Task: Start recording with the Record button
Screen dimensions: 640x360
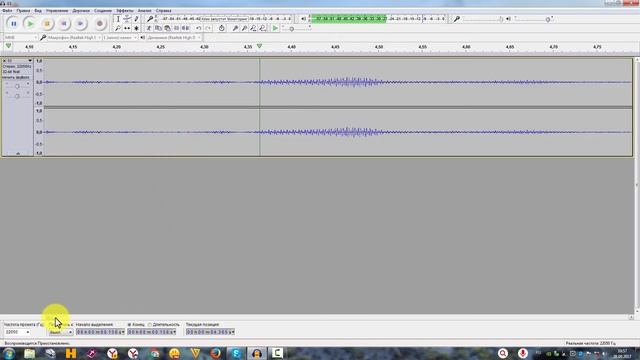Action: tap(99, 24)
